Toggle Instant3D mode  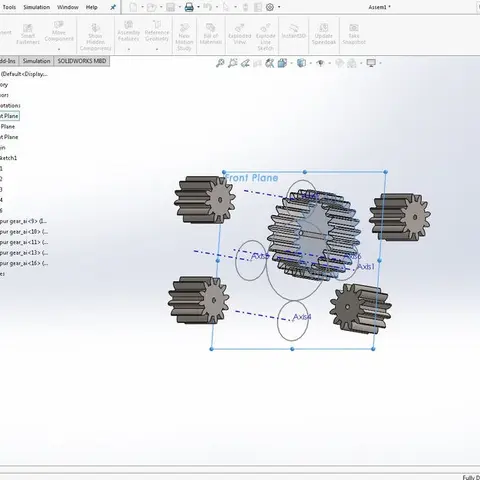coord(293,31)
